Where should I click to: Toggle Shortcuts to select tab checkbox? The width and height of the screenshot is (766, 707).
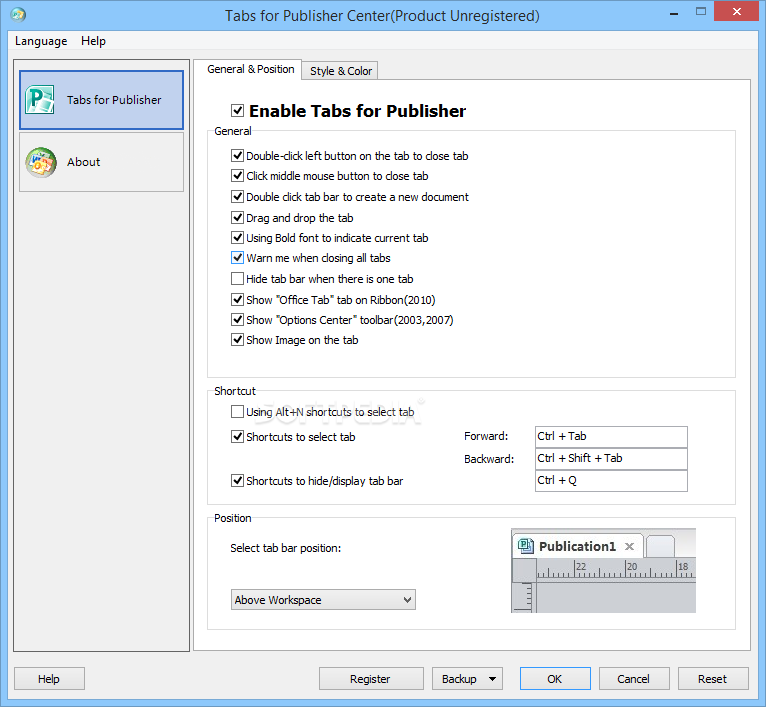[x=237, y=437]
